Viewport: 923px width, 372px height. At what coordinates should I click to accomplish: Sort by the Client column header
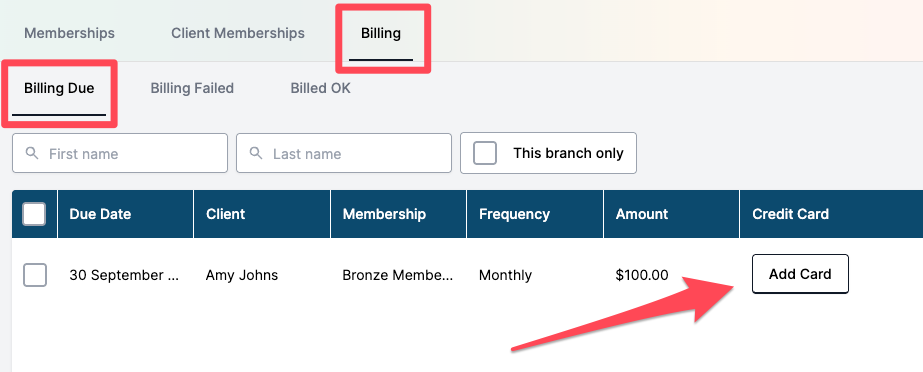(225, 214)
